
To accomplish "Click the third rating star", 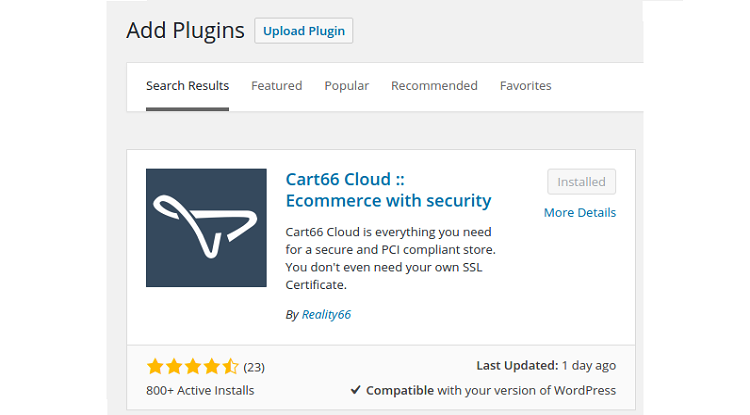I will 193,366.
